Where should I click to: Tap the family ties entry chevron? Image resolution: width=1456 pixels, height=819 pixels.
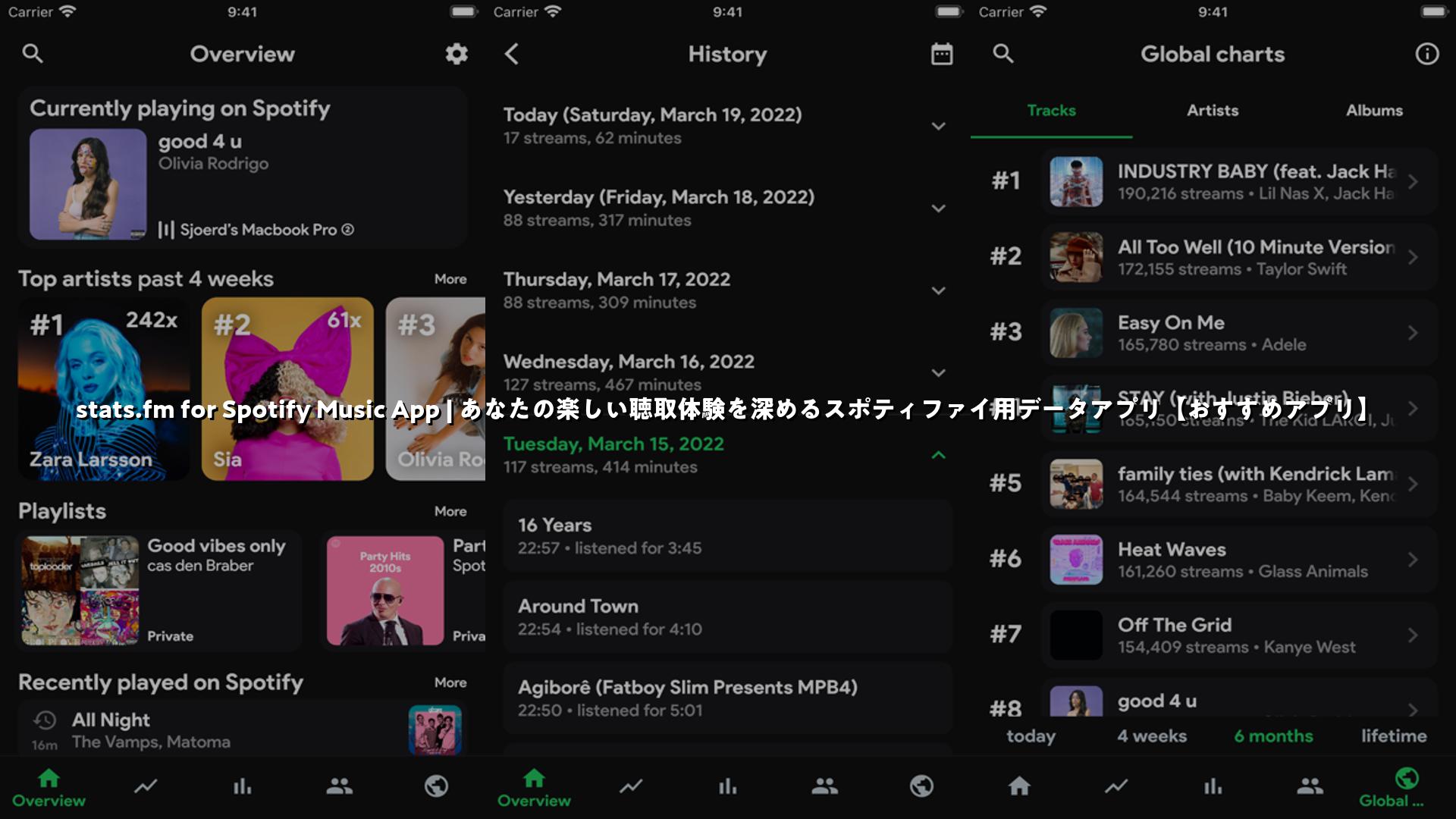tap(1413, 485)
